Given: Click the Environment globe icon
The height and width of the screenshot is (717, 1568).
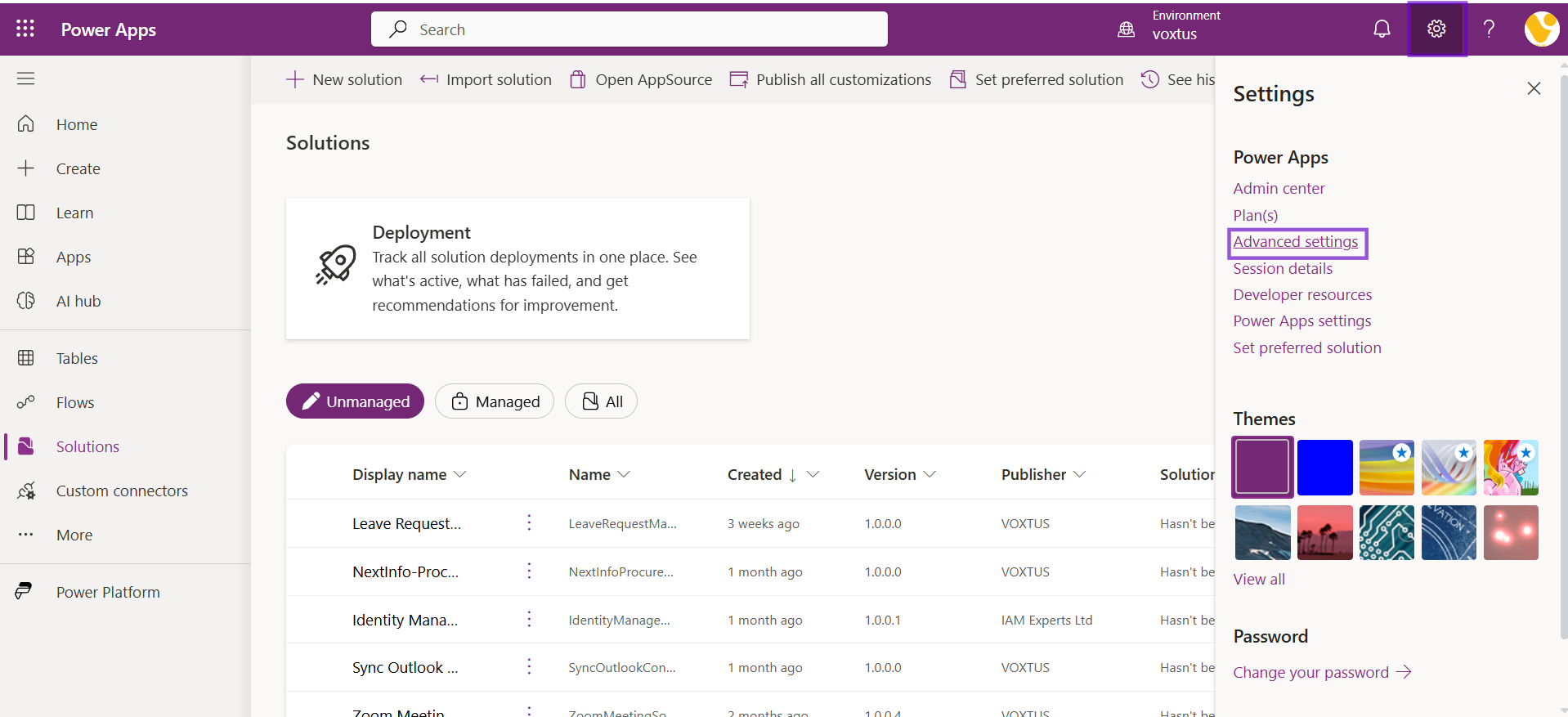Looking at the screenshot, I should point(1127,29).
